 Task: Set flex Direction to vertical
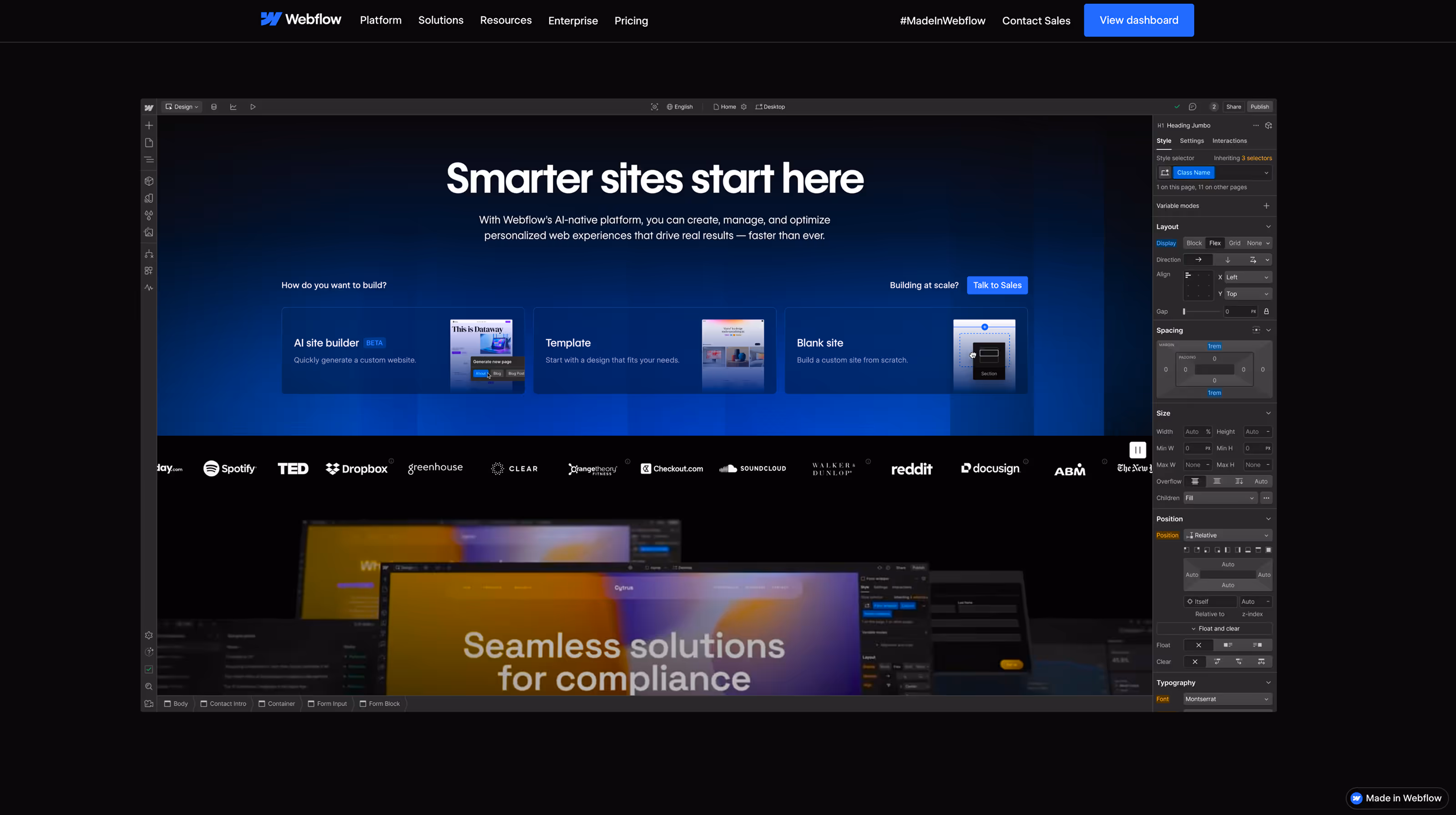pyautogui.click(x=1228, y=259)
